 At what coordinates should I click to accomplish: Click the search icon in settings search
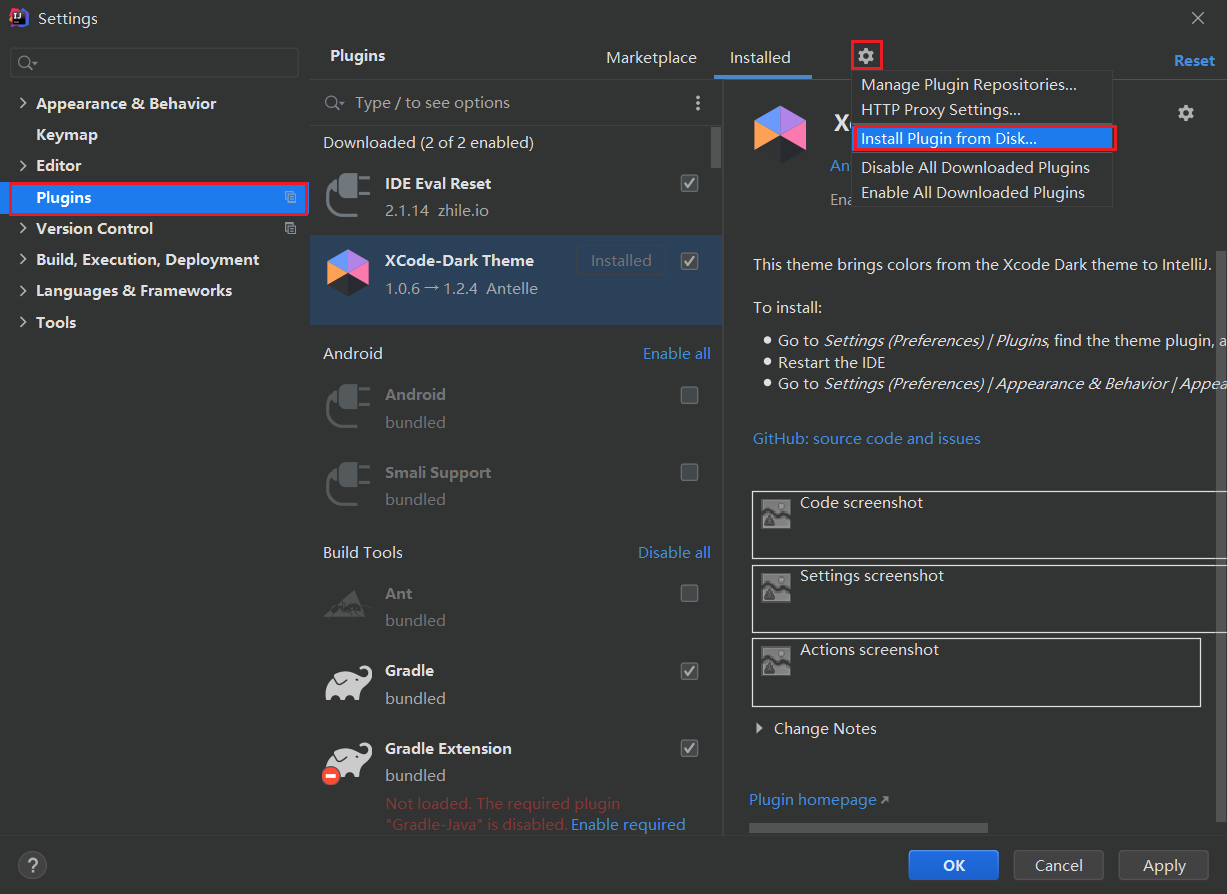26,63
